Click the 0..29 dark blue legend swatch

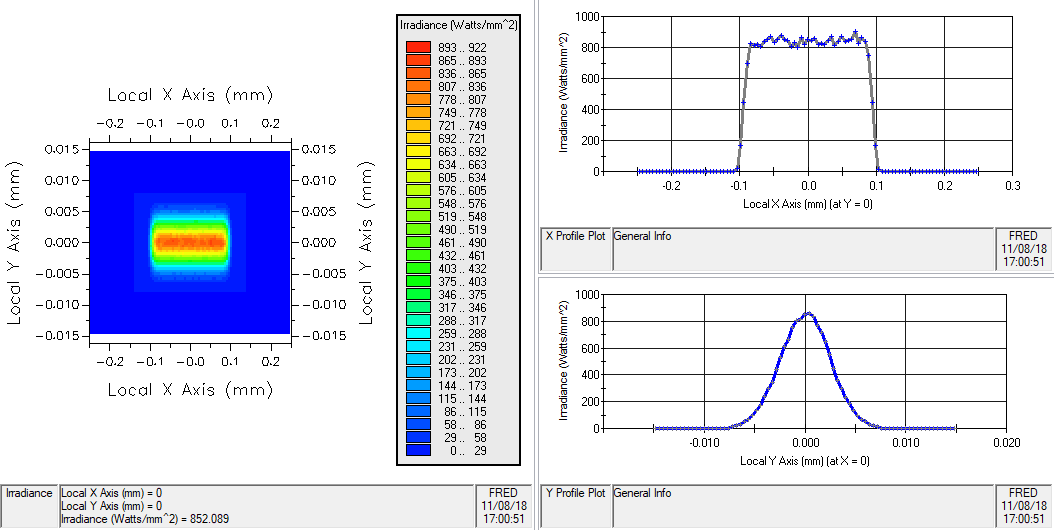418,450
